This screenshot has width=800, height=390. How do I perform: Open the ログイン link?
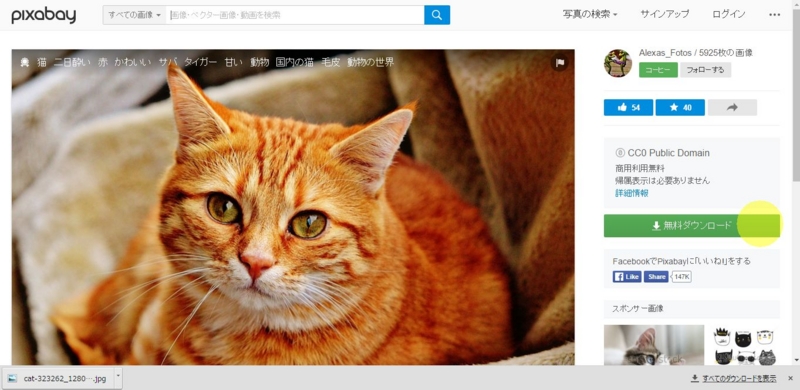(729, 14)
